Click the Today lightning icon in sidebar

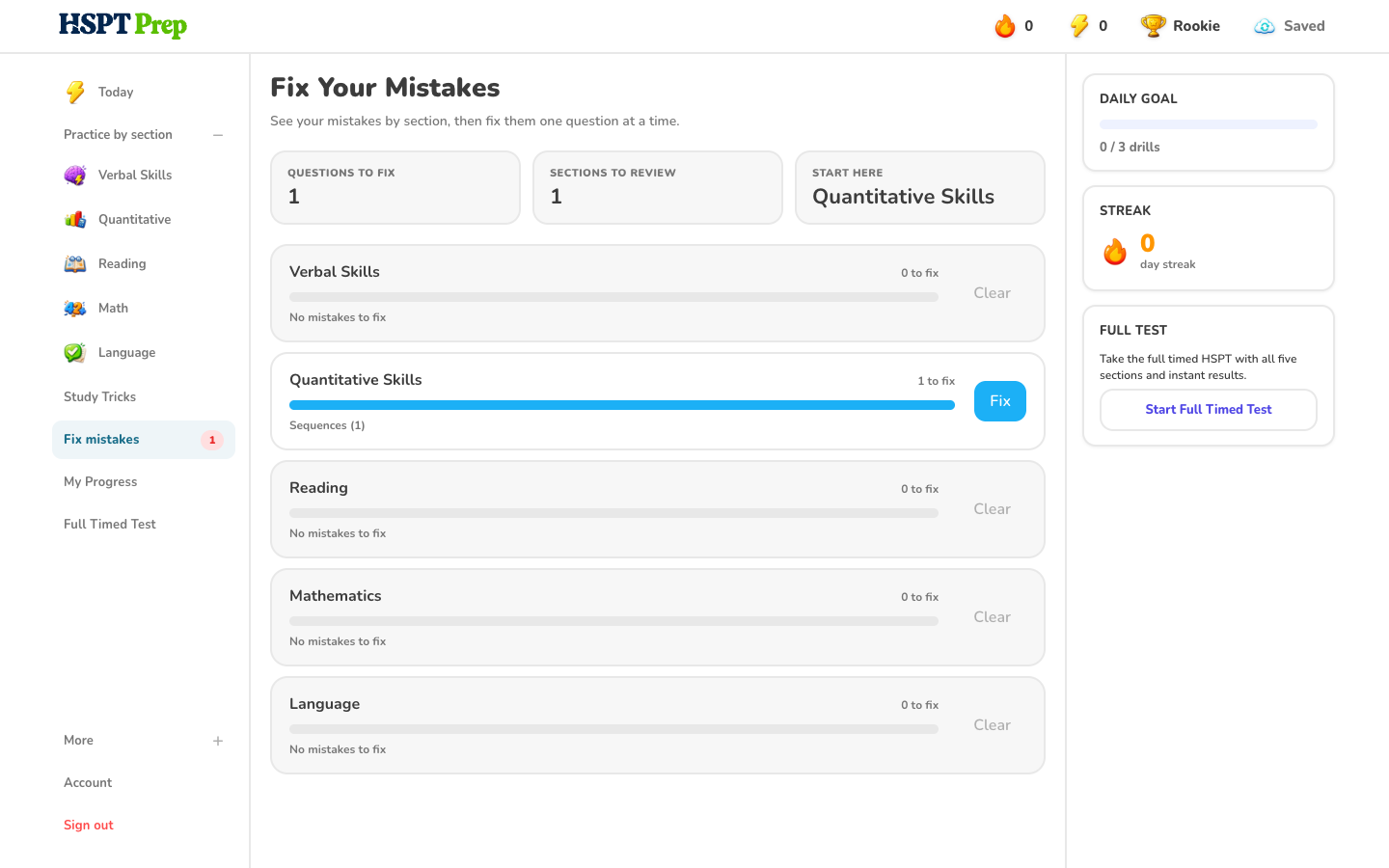[x=75, y=92]
